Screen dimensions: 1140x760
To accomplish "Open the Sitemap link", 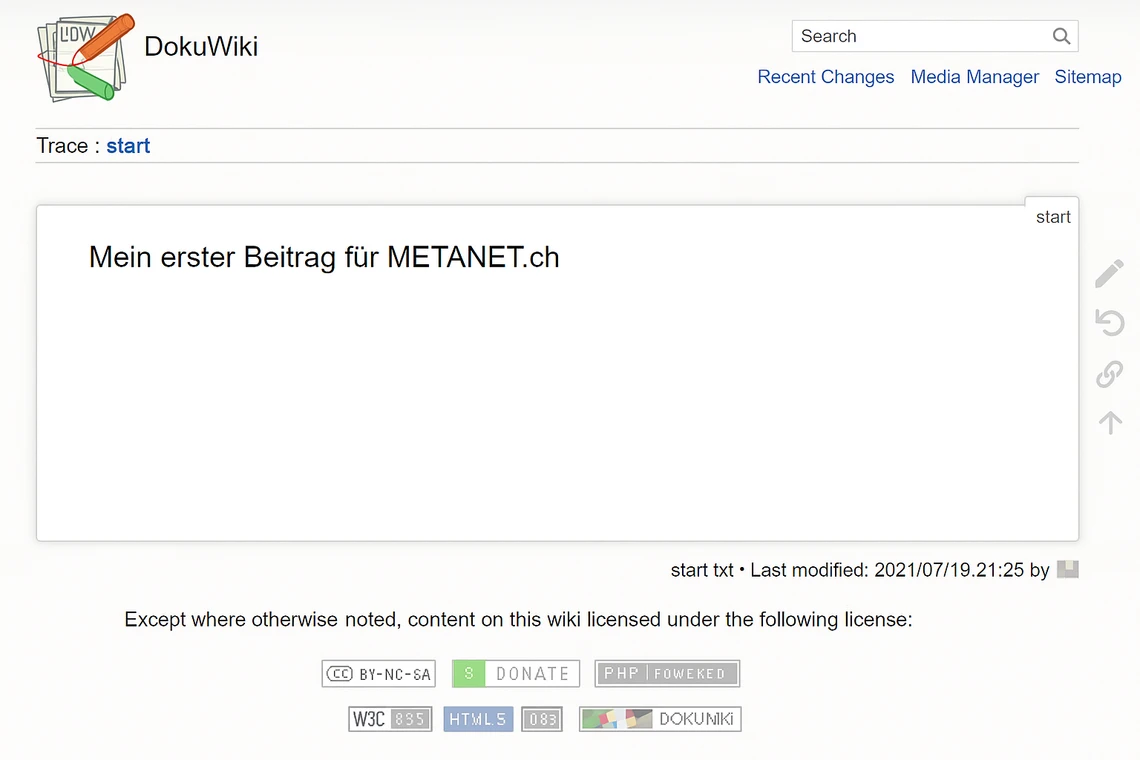I will (x=1088, y=77).
